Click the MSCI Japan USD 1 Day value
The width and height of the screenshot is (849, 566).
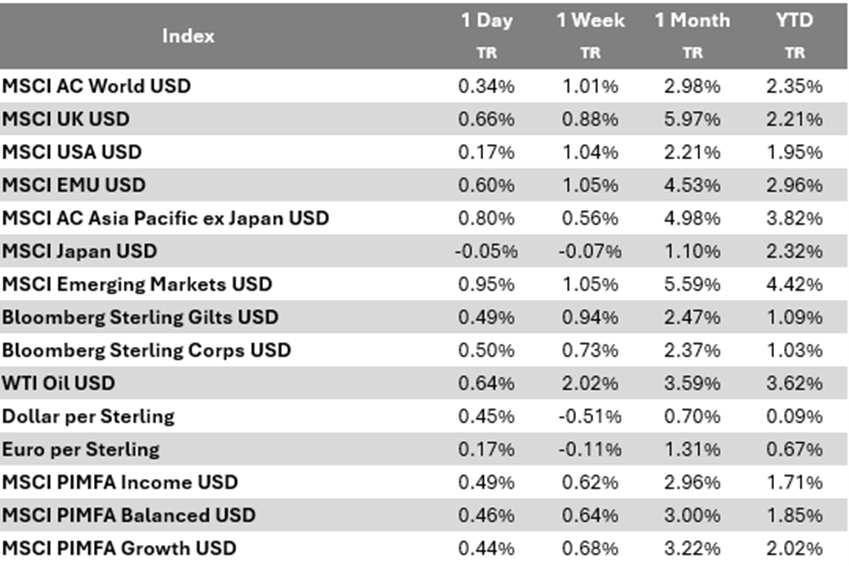[x=484, y=251]
